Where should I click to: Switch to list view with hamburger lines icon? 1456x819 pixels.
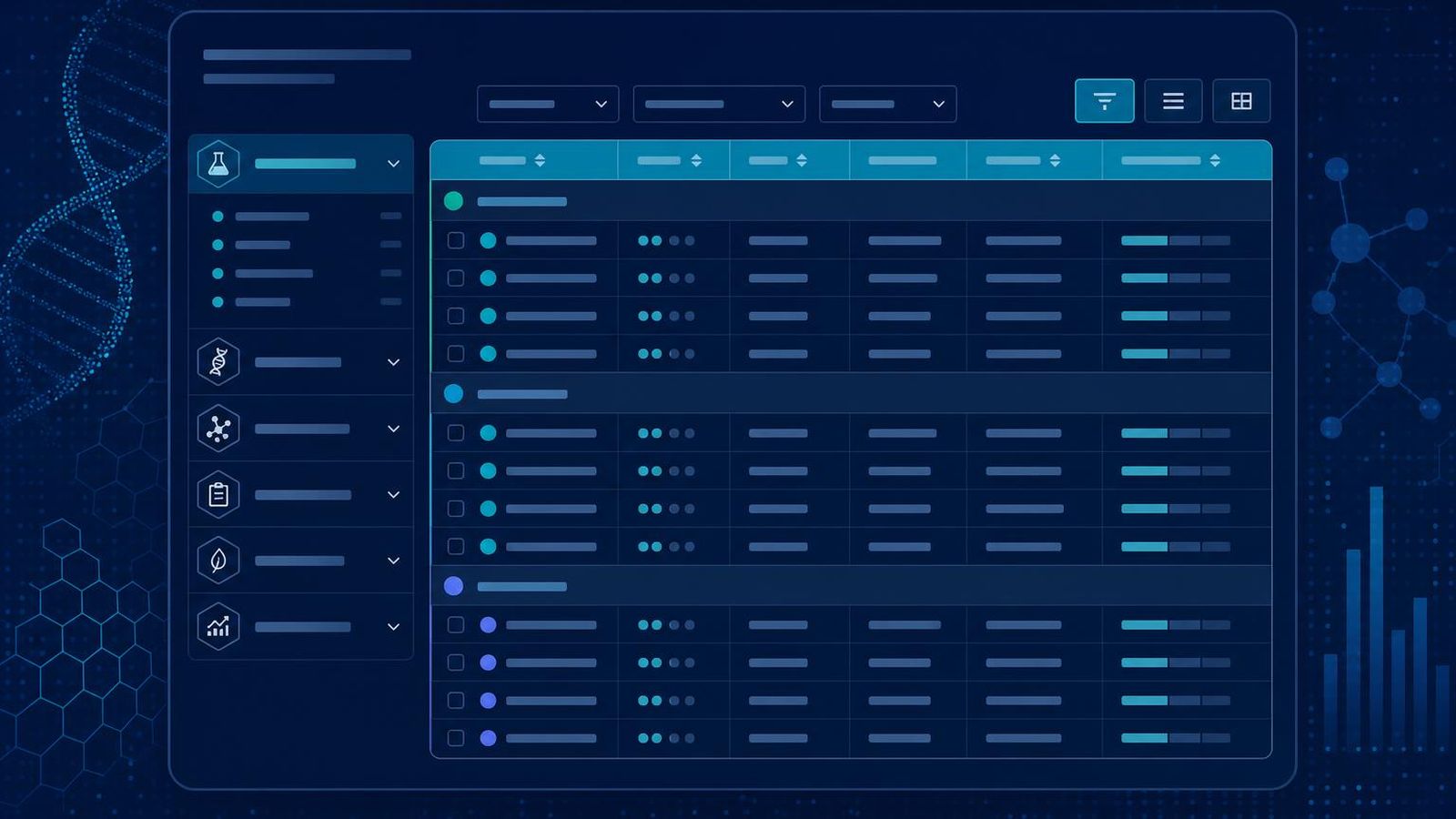pyautogui.click(x=1173, y=101)
